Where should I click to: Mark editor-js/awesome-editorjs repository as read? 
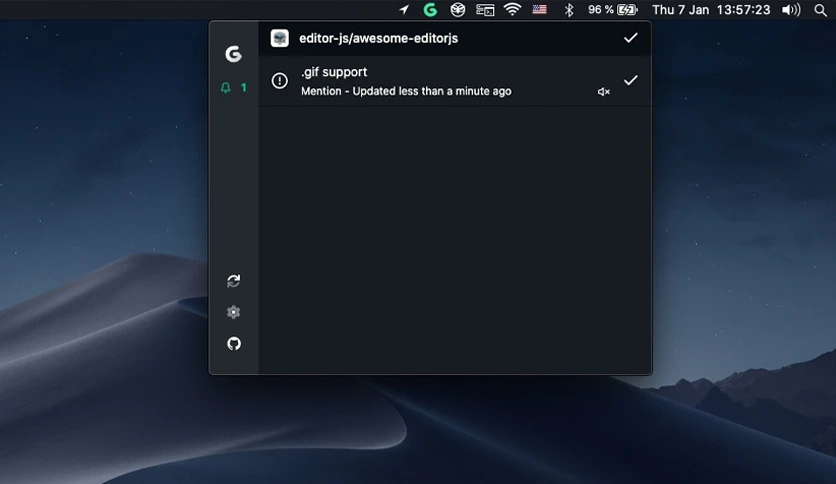pos(631,38)
